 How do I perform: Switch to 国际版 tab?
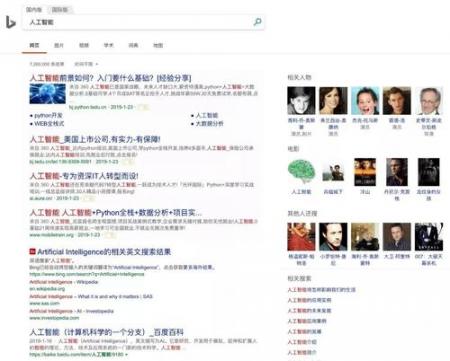click(x=60, y=9)
